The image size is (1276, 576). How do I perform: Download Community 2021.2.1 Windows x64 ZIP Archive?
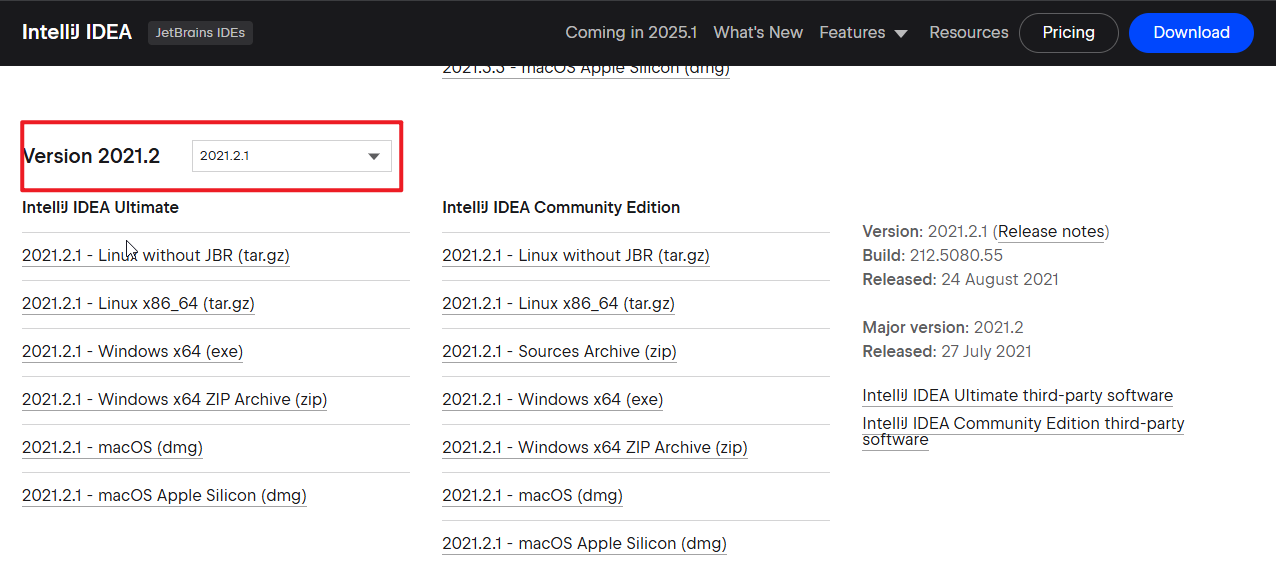pyautogui.click(x=594, y=448)
